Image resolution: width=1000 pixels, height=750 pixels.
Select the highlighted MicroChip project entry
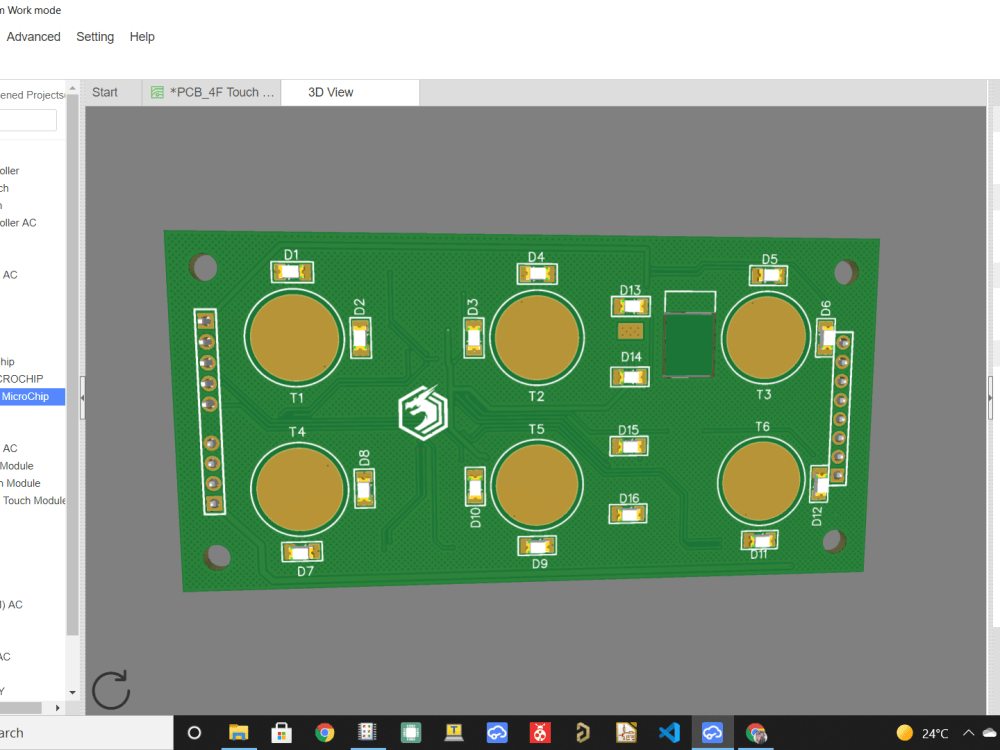point(30,396)
